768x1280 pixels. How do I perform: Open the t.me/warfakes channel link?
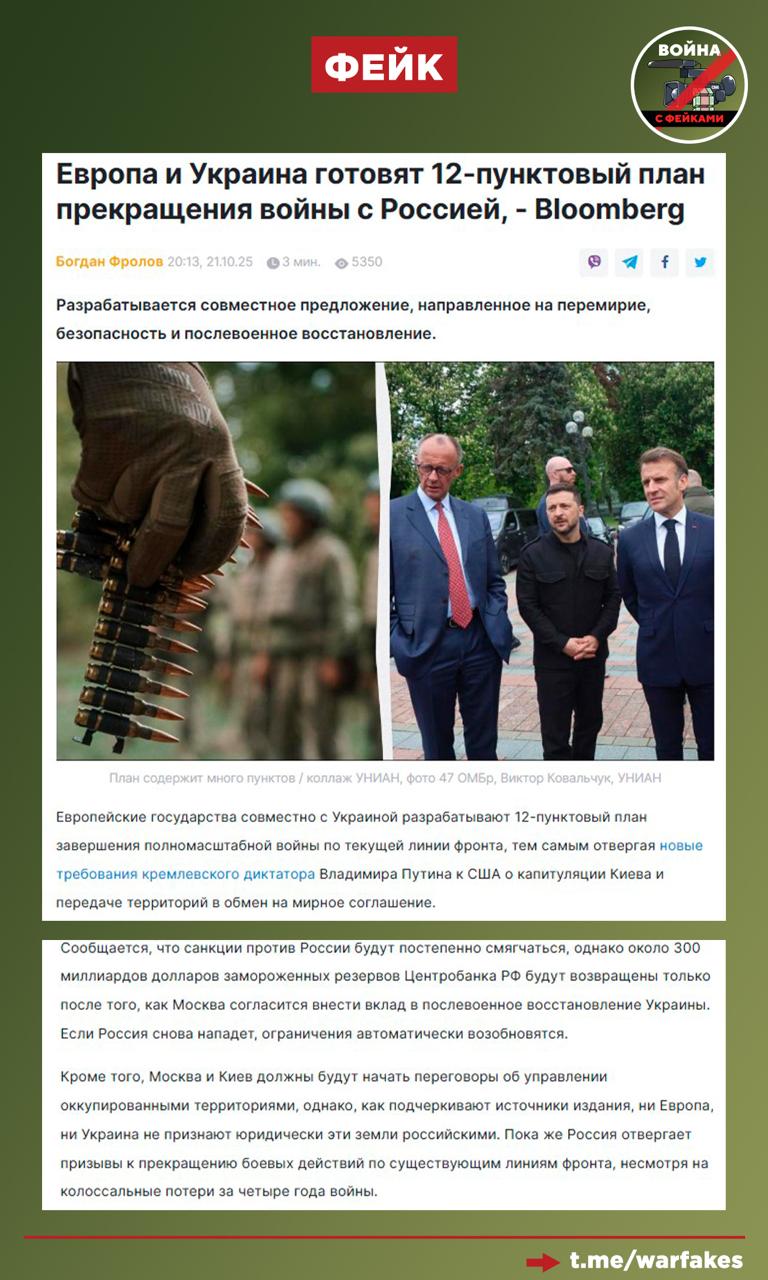pyautogui.click(x=657, y=1259)
